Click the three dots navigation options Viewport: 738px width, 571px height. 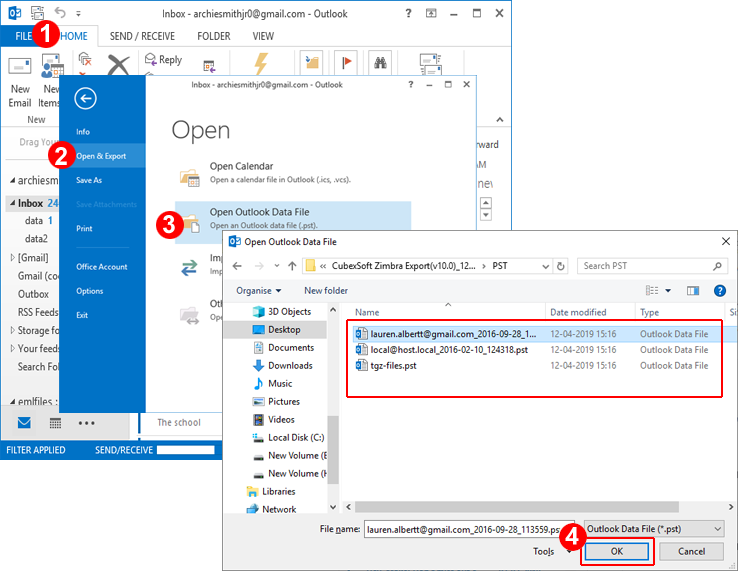pos(87,423)
